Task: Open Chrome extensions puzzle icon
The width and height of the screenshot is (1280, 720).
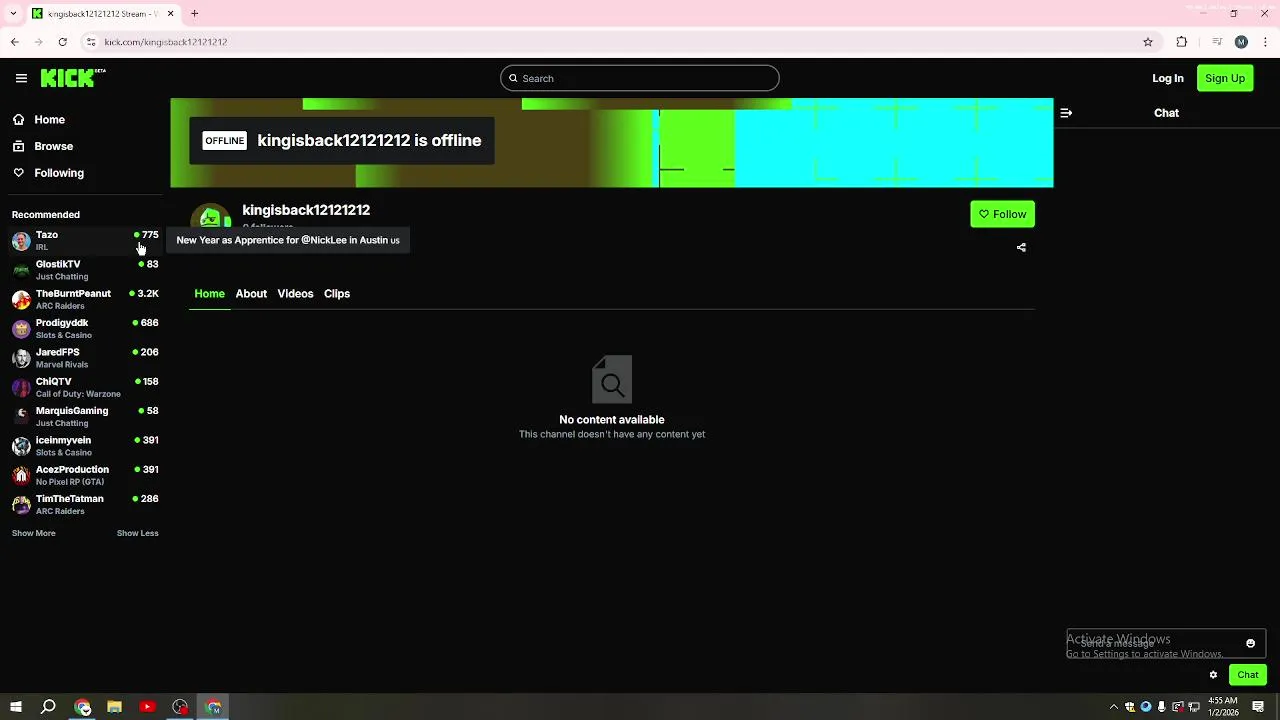Action: (x=1182, y=42)
